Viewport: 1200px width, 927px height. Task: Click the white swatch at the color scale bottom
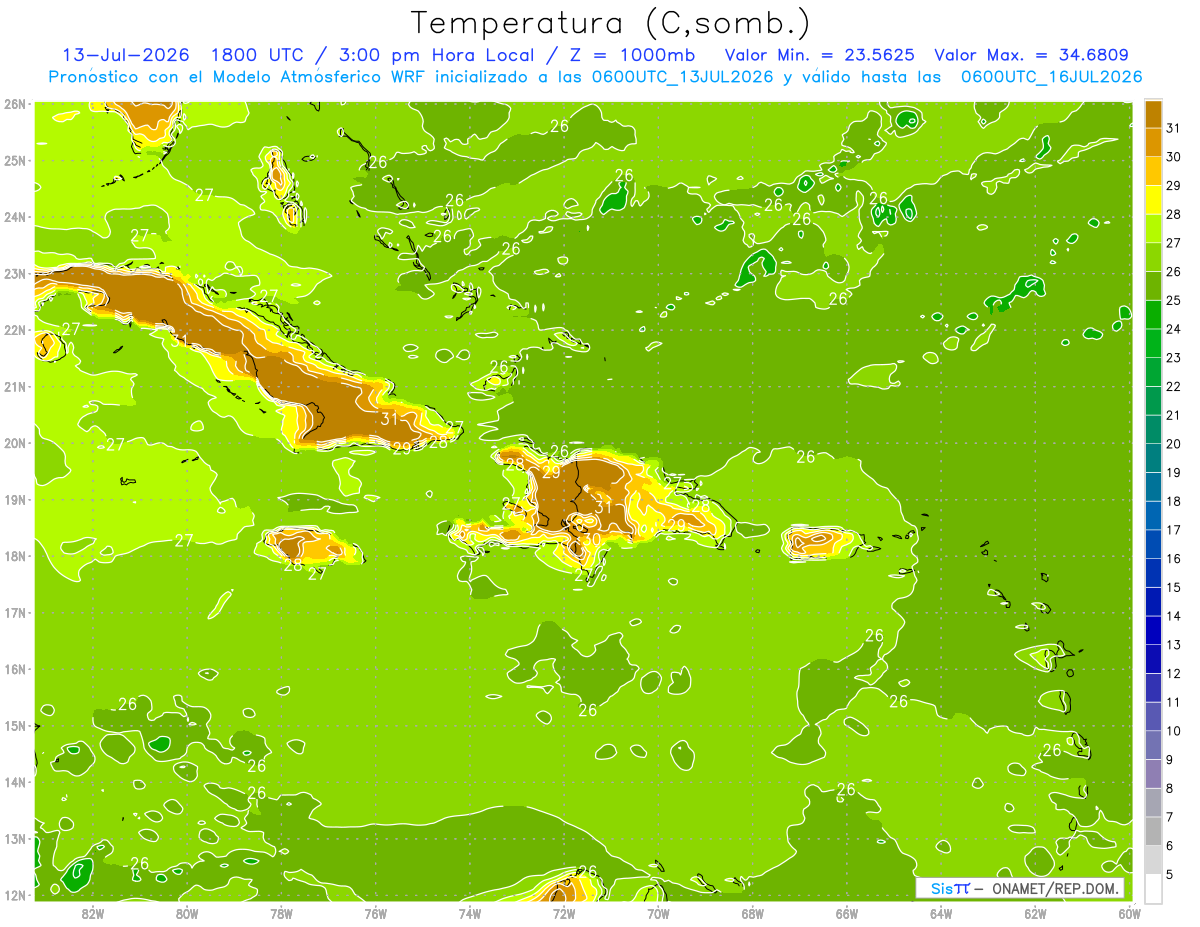[x=1153, y=888]
